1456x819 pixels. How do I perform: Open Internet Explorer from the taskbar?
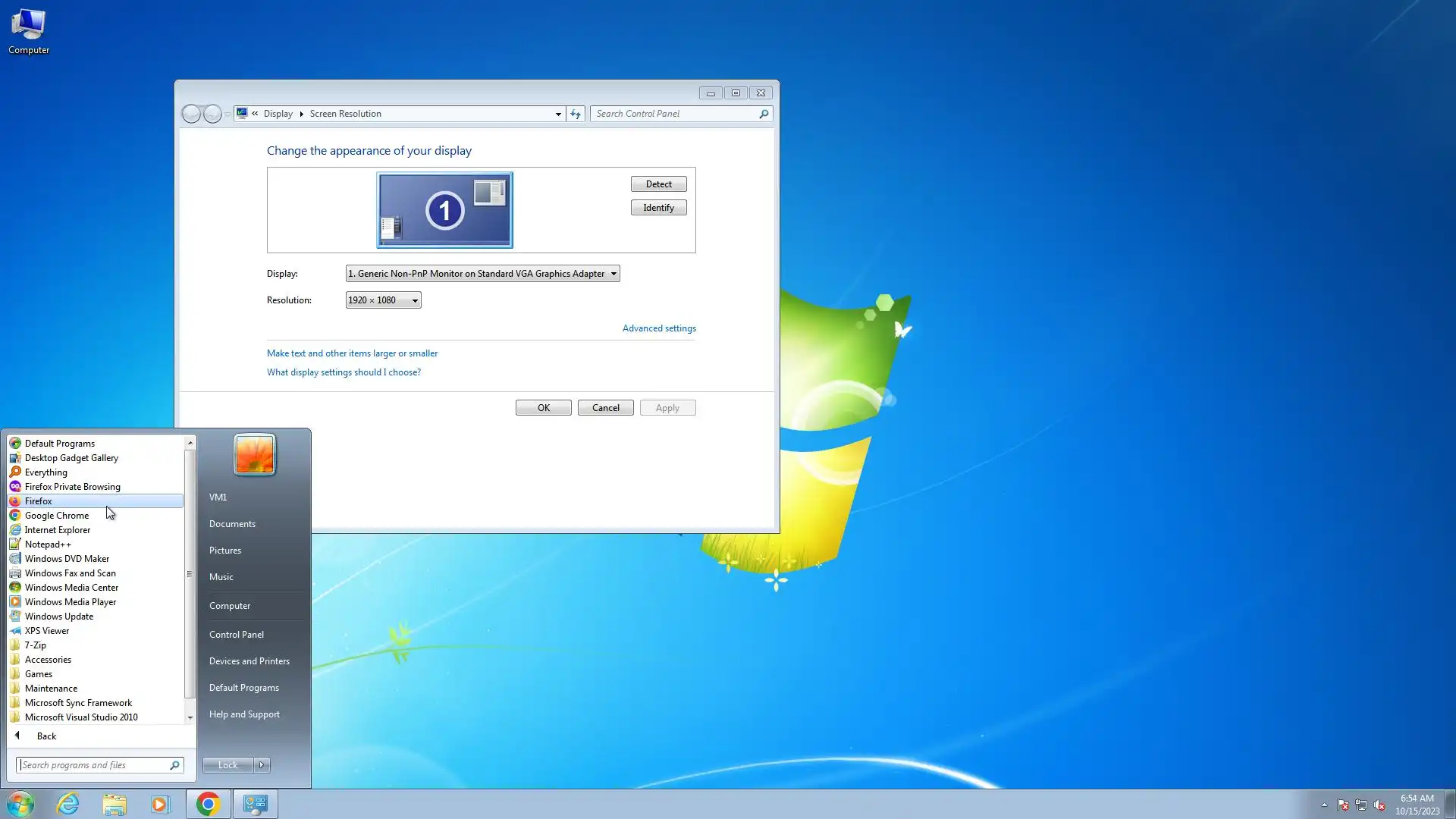click(x=68, y=804)
